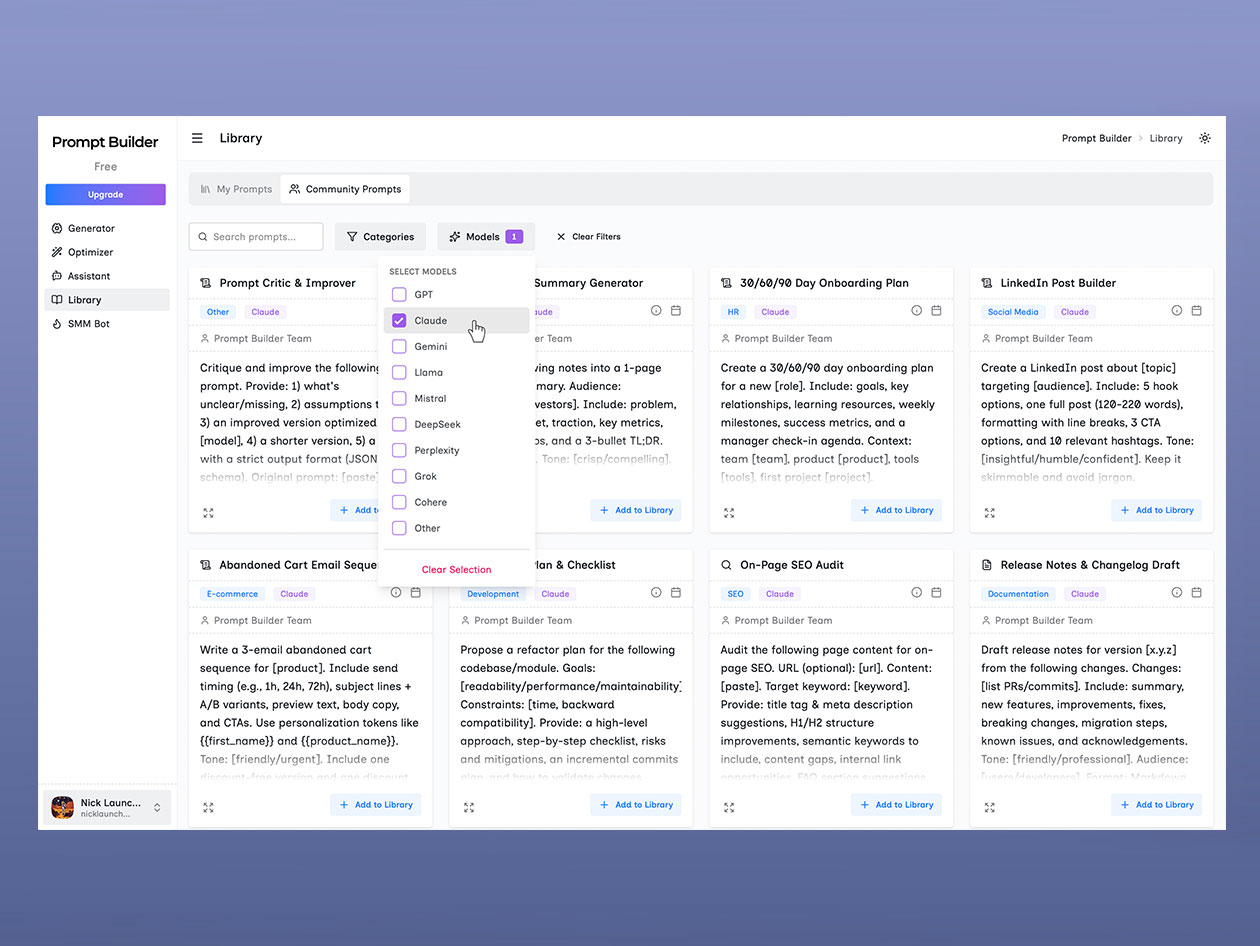Viewport: 1260px width, 946px height.
Task: Open the Library breadcrumb link
Action: [1166, 138]
